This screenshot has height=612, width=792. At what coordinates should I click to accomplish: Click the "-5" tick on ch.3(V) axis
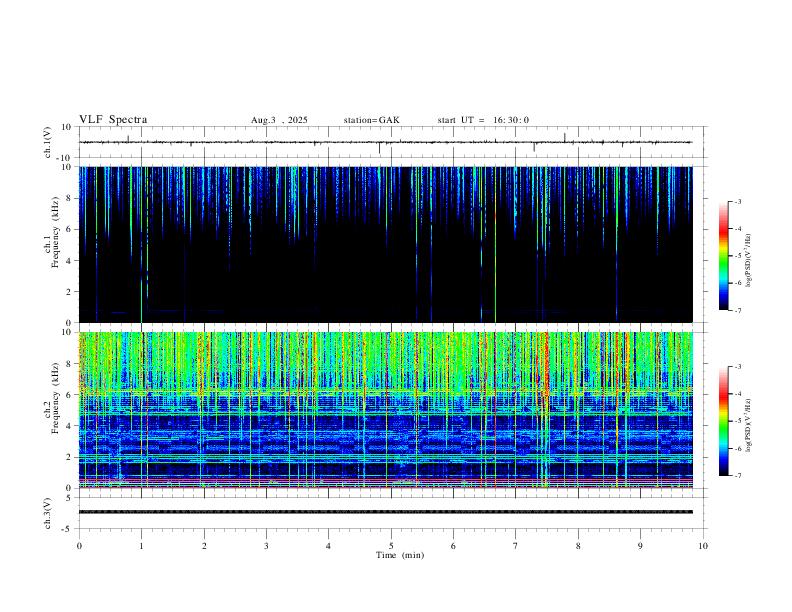pyautogui.click(x=68, y=529)
